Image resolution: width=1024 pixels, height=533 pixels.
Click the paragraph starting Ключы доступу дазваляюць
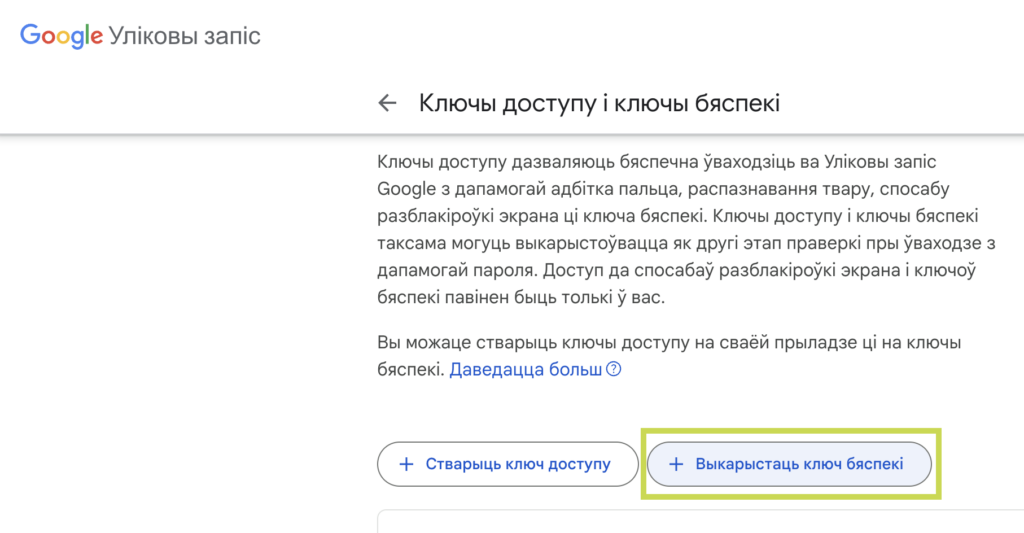click(x=686, y=229)
